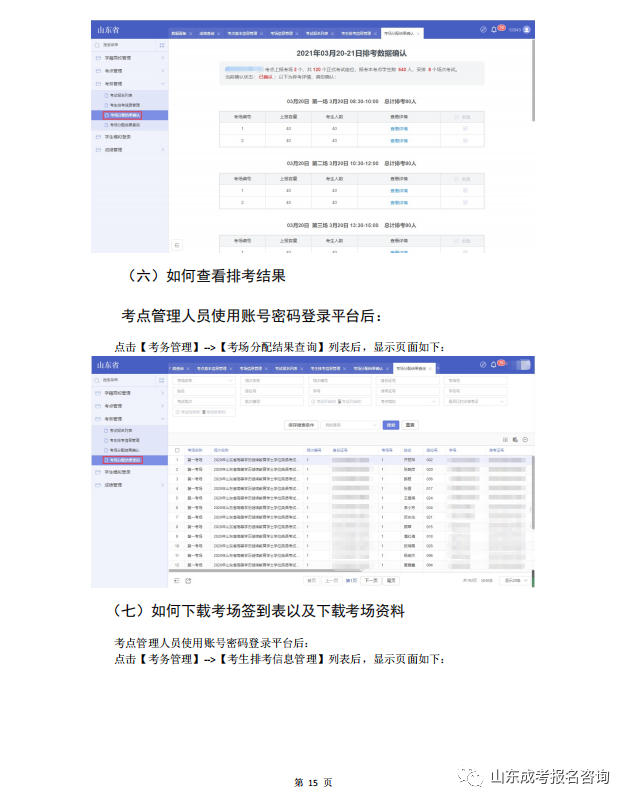Collapse 考务管理 in top screenshot sidebar

point(130,84)
